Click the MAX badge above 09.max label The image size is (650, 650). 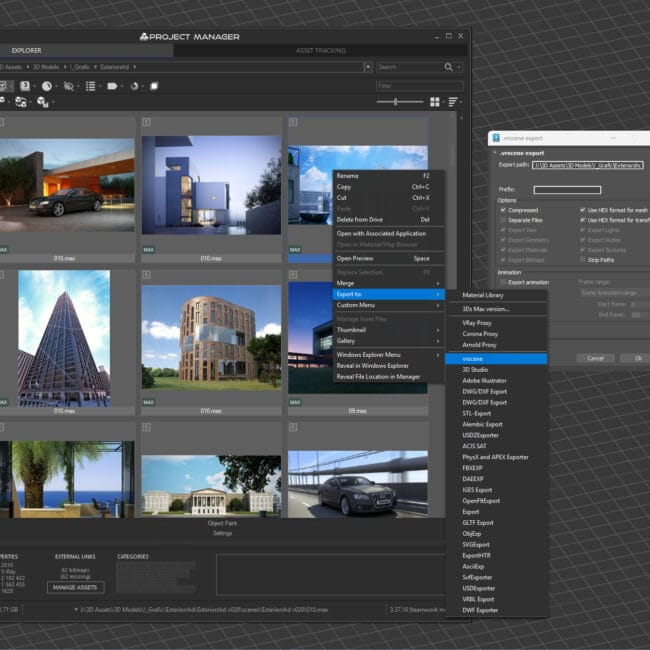295,402
